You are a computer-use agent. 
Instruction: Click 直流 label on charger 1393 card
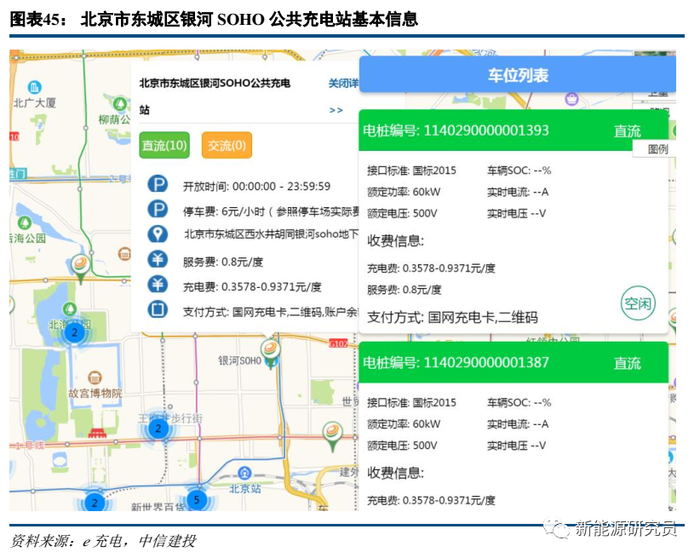pyautogui.click(x=627, y=131)
